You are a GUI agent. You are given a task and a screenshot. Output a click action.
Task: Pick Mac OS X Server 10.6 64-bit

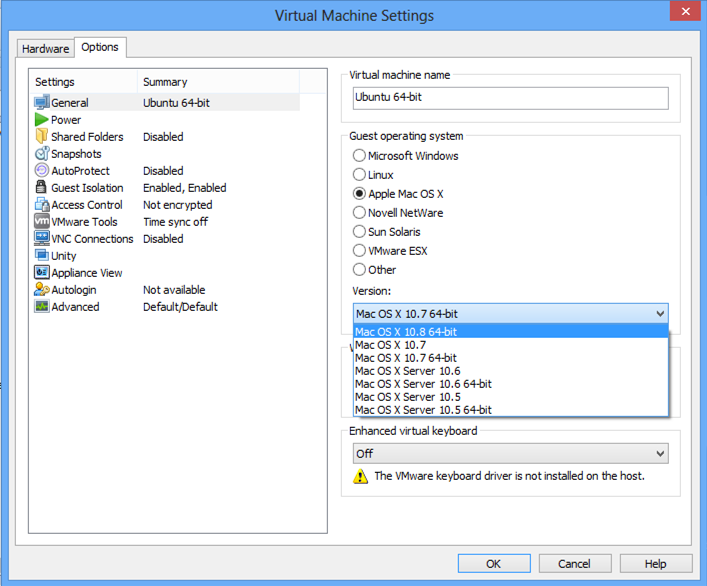510,384
